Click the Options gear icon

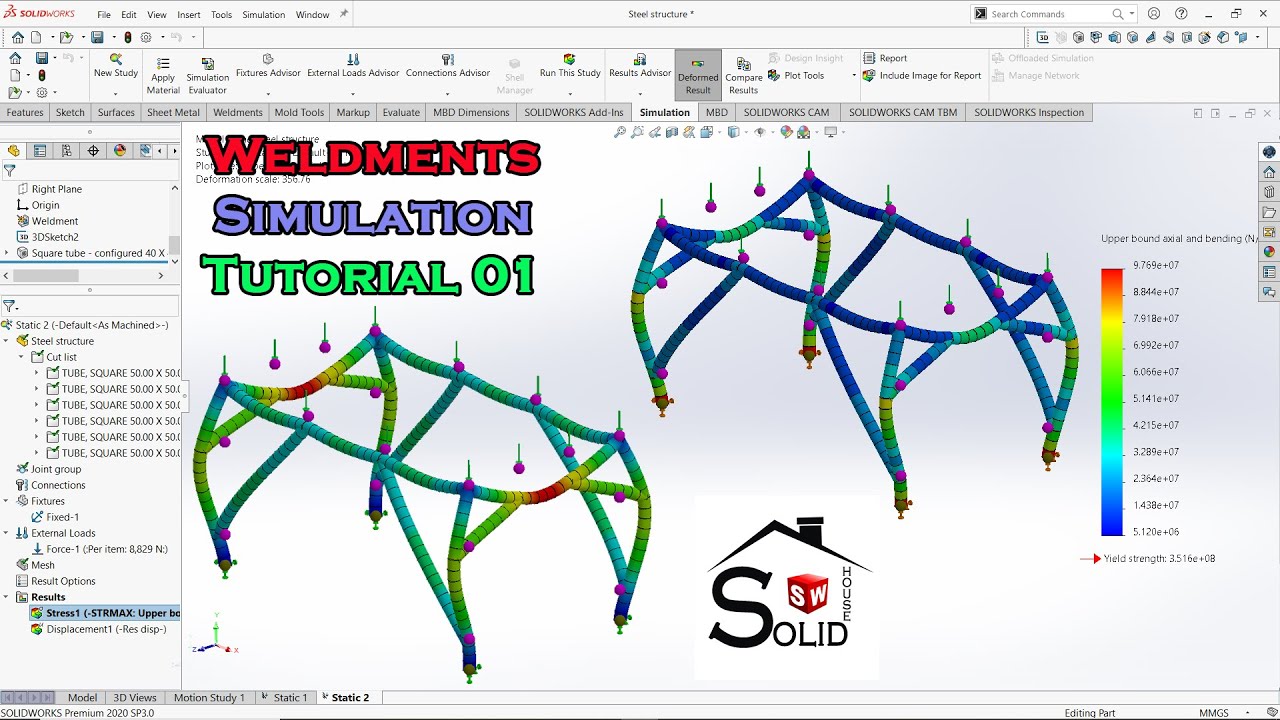point(146,37)
